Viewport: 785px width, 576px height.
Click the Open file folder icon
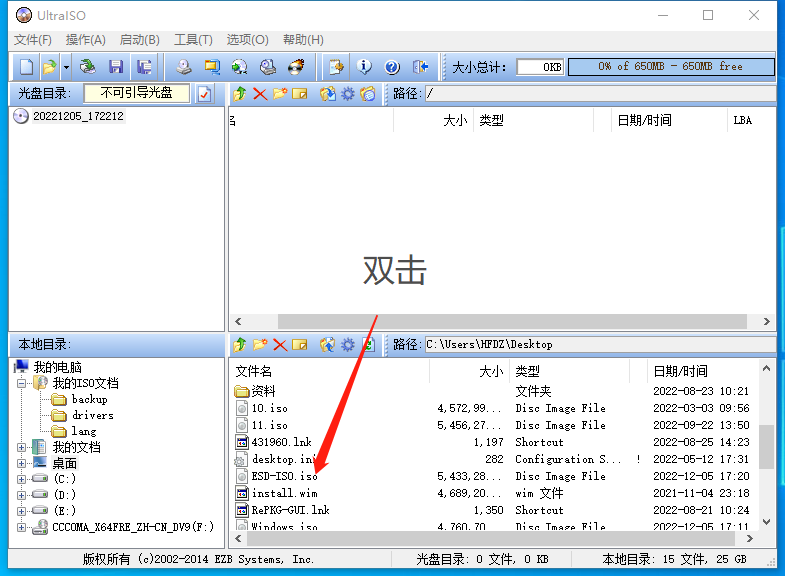[49, 67]
